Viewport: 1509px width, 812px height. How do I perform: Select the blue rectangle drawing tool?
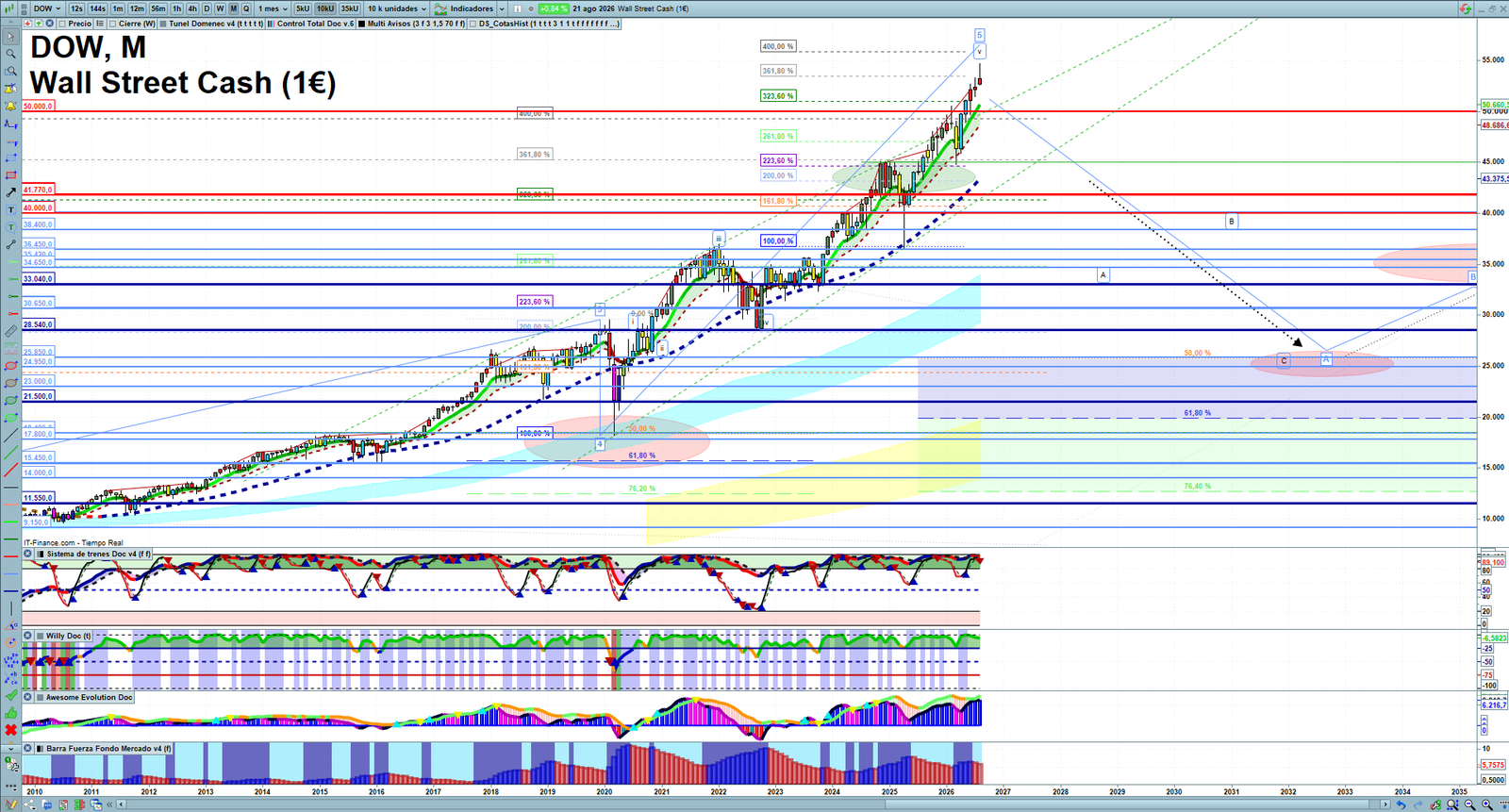[11, 157]
